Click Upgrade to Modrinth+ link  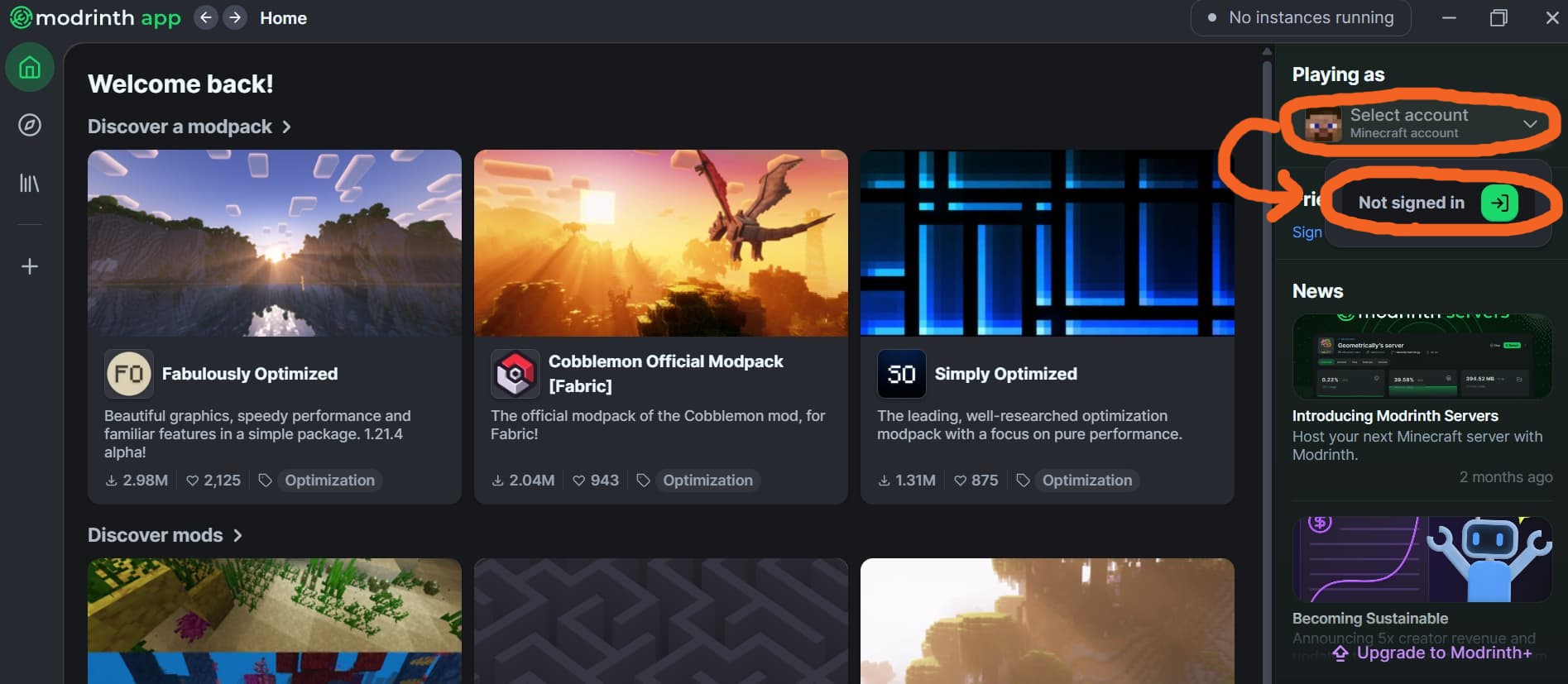click(x=1433, y=653)
